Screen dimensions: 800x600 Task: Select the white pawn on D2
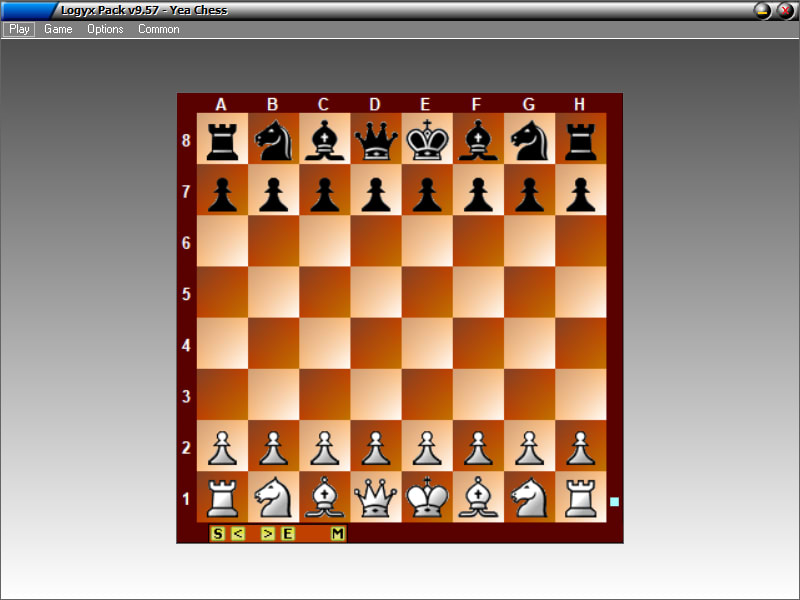[x=376, y=446]
